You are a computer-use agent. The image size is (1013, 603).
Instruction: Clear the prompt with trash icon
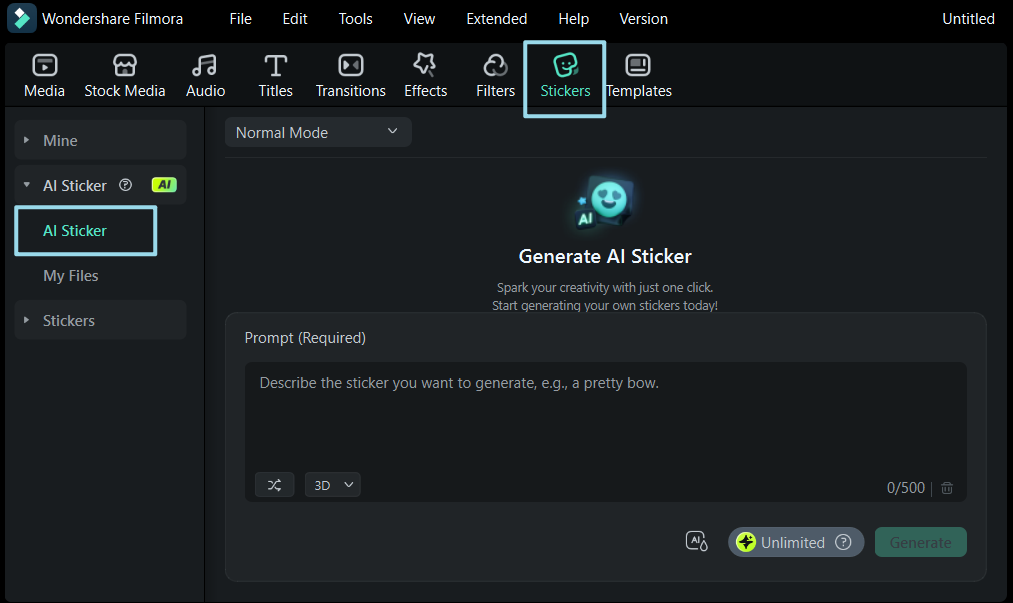point(947,488)
